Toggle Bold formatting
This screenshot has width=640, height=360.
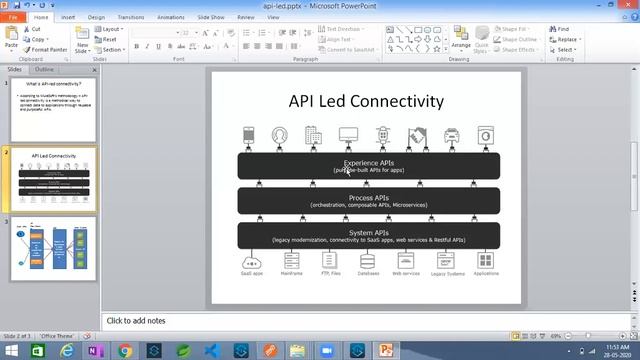(x=137, y=47)
